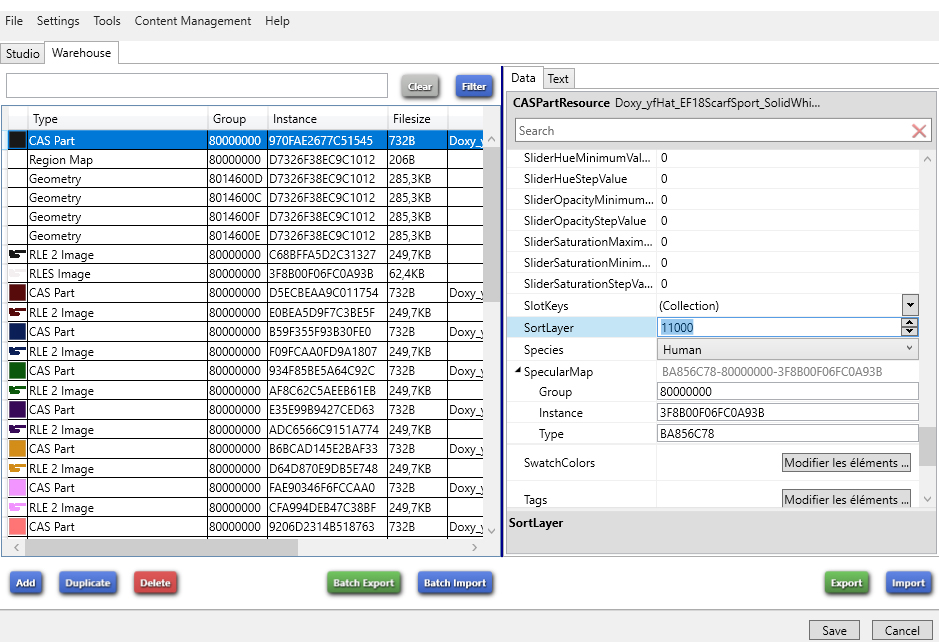Open the Tools menu

click(x=107, y=21)
